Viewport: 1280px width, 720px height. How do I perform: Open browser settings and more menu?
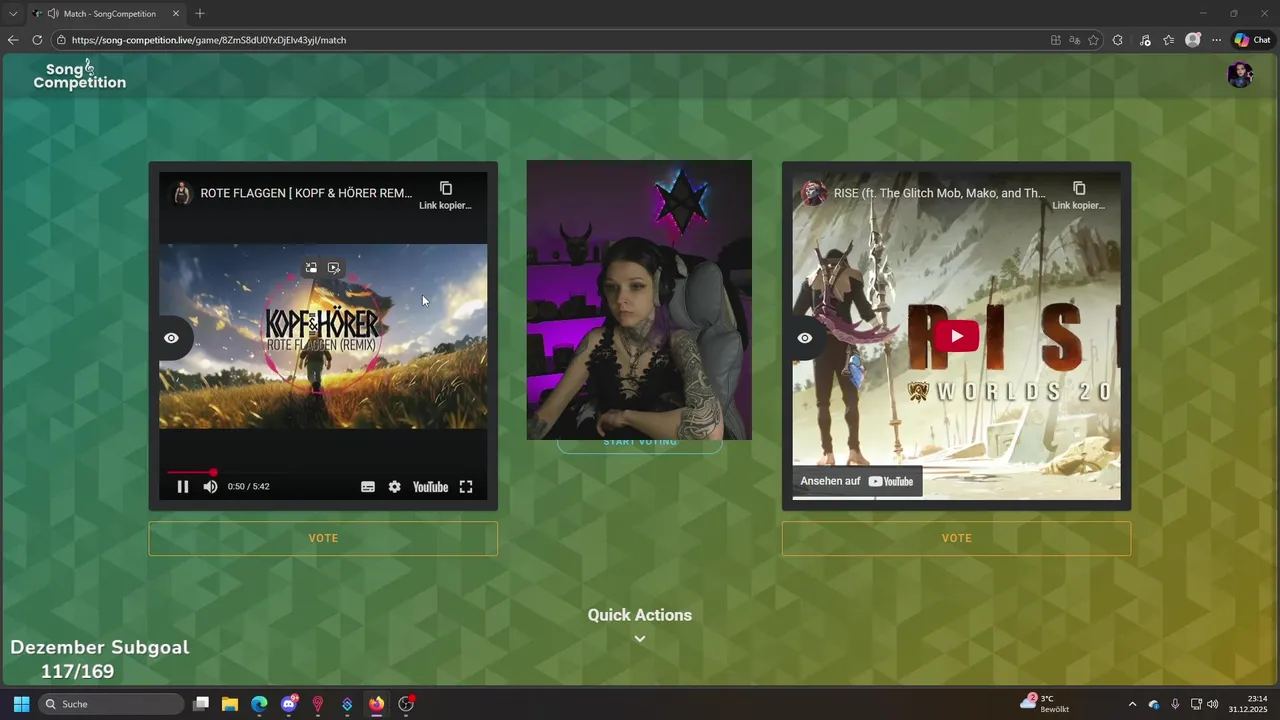point(1216,40)
